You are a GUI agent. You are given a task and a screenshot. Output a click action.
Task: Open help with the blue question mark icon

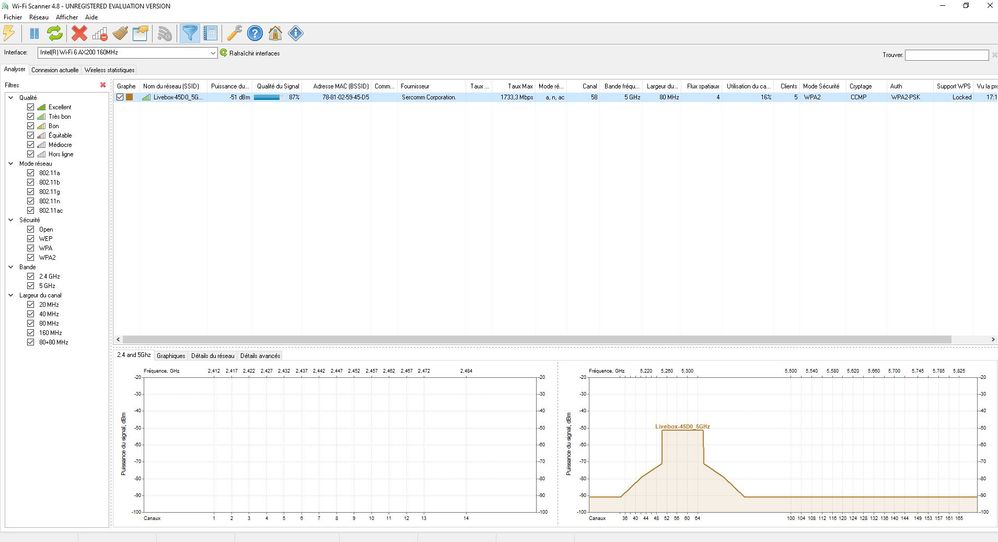pos(255,33)
